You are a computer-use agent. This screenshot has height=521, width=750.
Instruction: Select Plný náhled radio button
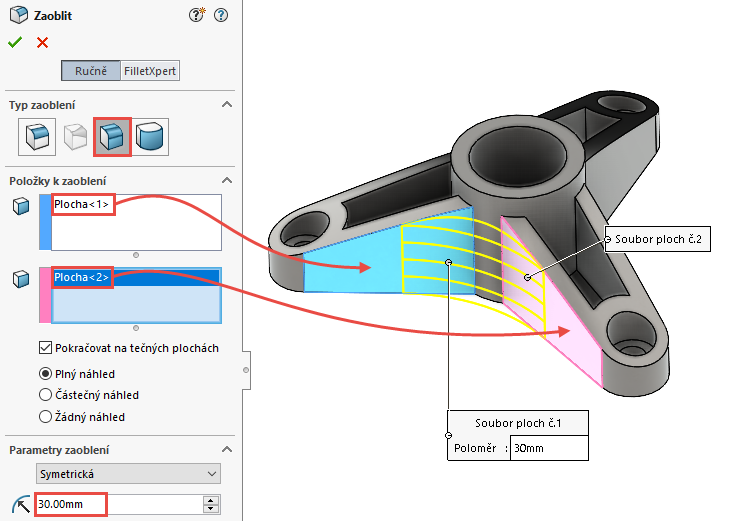tap(45, 373)
